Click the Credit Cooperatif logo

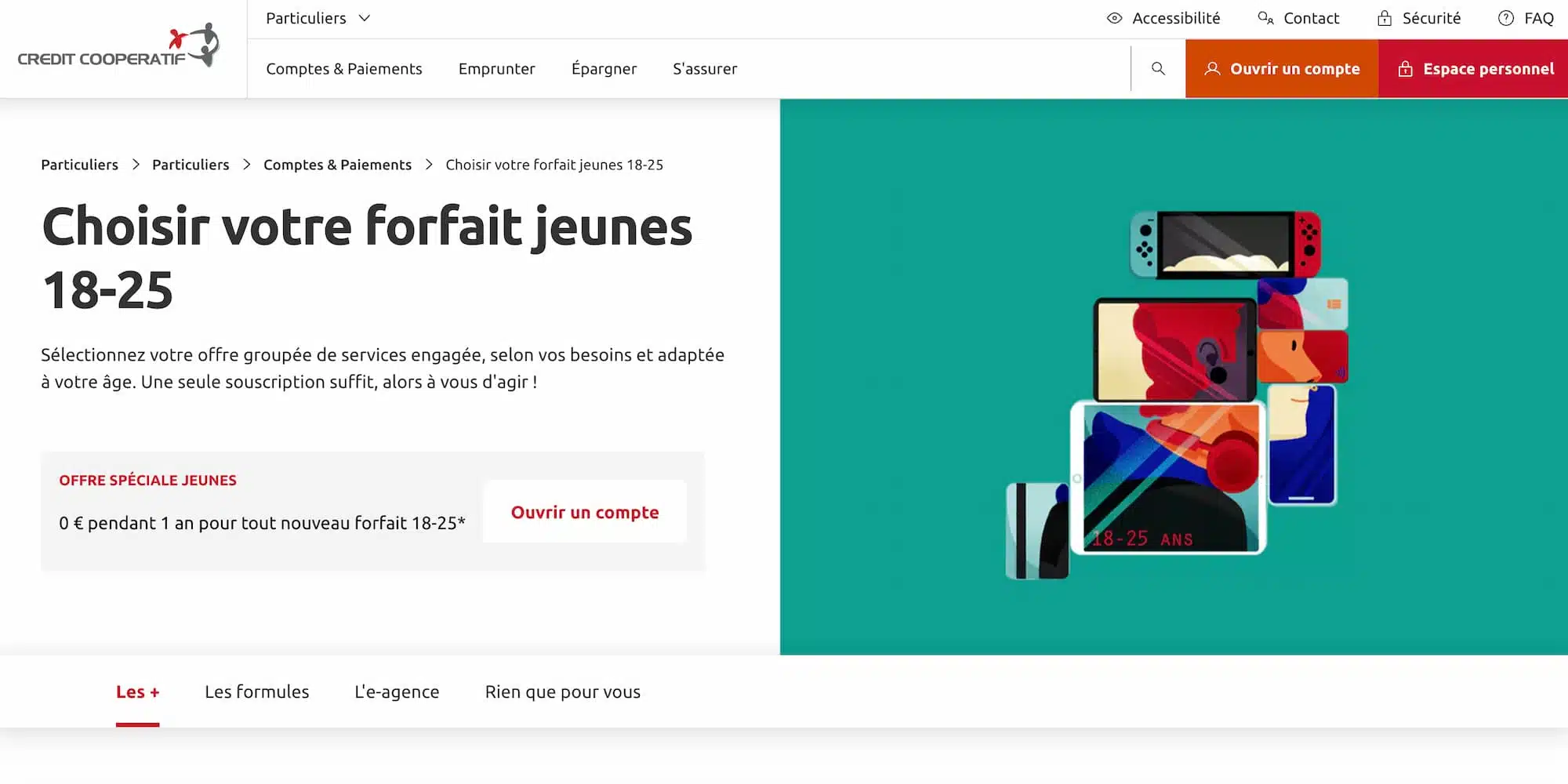click(x=118, y=47)
